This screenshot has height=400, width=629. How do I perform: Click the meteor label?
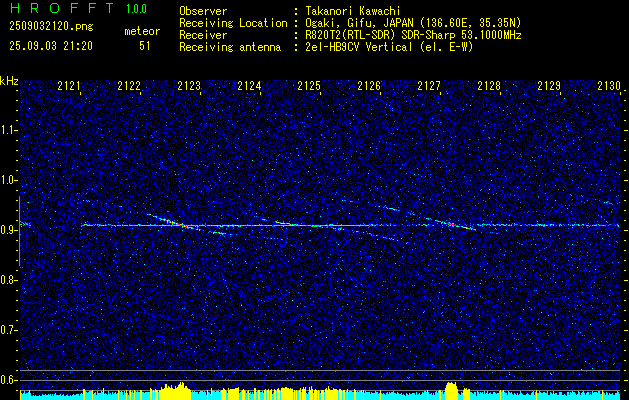click(x=142, y=31)
